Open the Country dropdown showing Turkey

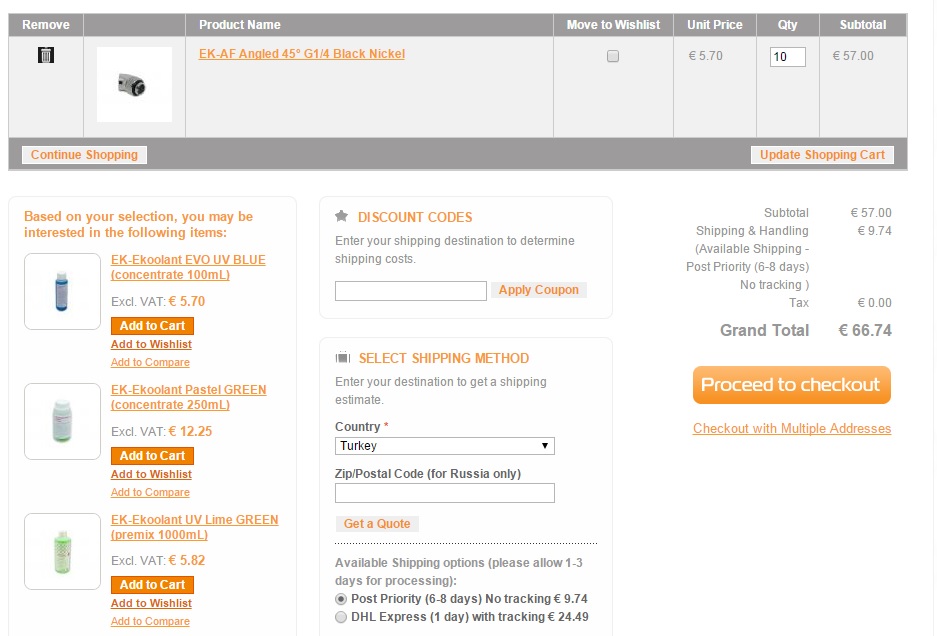(x=445, y=446)
